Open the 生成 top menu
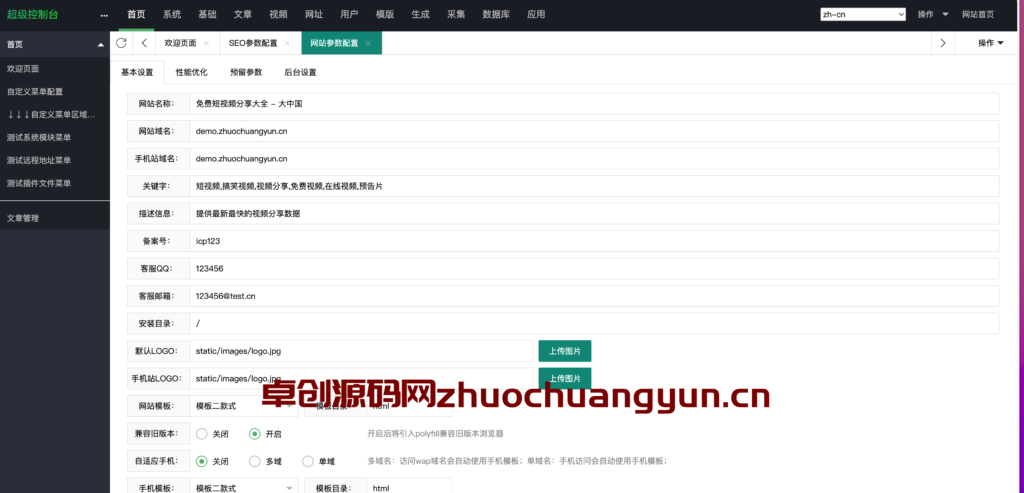The image size is (1024, 493). click(x=421, y=14)
